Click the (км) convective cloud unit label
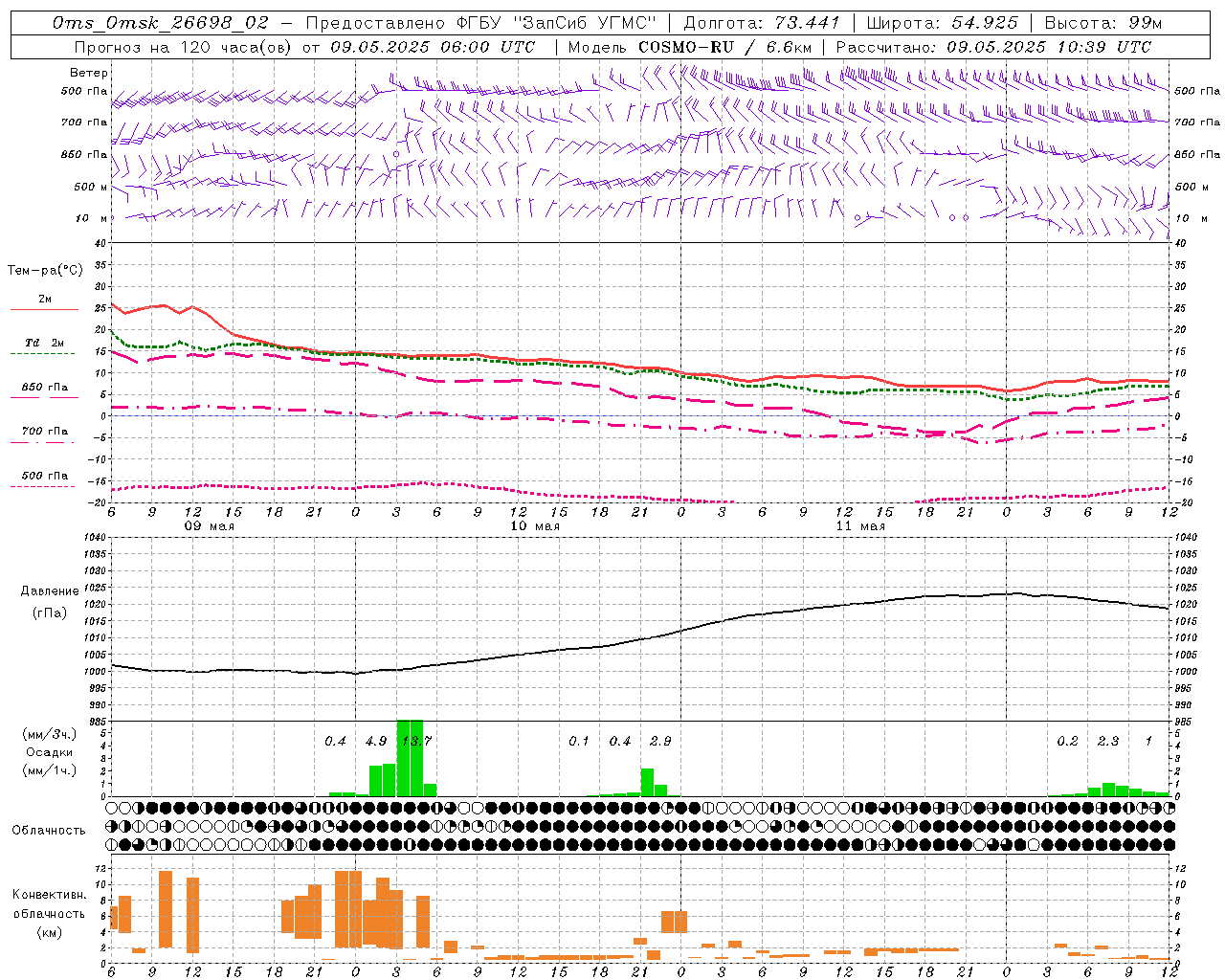Image resolution: width=1225 pixels, height=980 pixels. coord(50,932)
